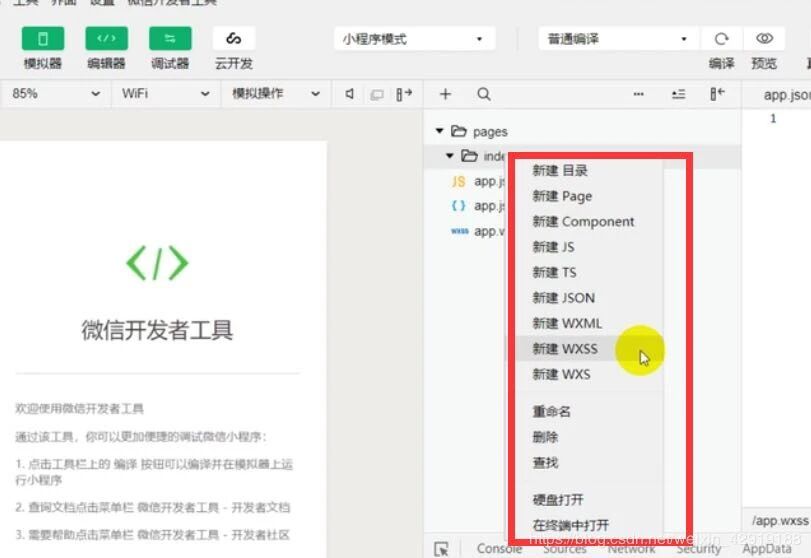Open the mini program mode dropdown
Screen dimensions: 811x558
coord(414,39)
